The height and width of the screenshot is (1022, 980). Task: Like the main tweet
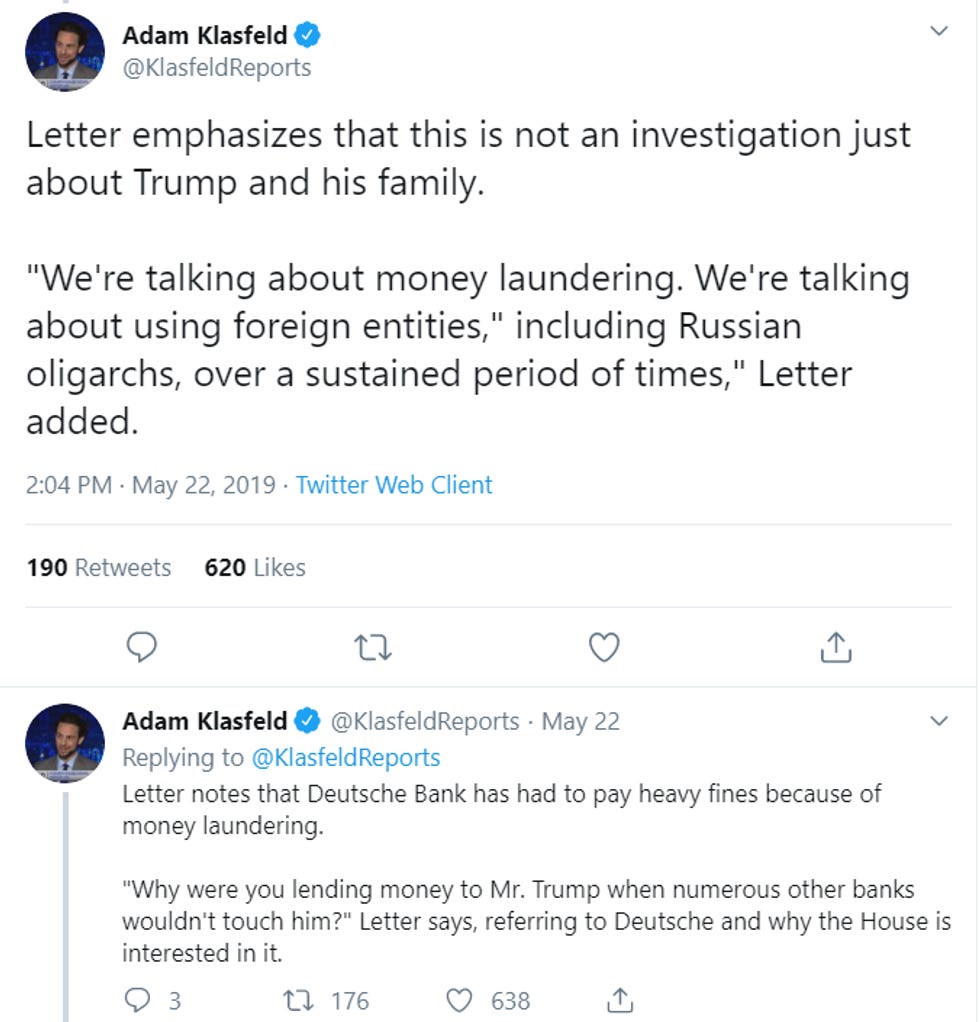[x=604, y=649]
